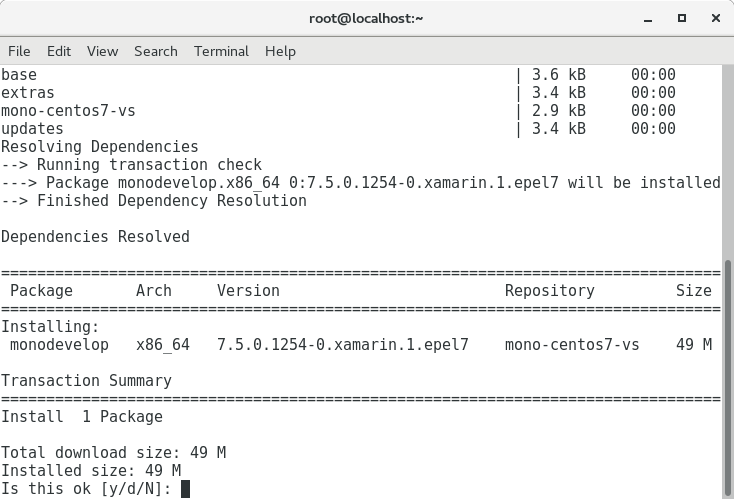Image resolution: width=734 pixels, height=499 pixels.
Task: Click the 'x86_64' arch value
Action: [x=163, y=345]
